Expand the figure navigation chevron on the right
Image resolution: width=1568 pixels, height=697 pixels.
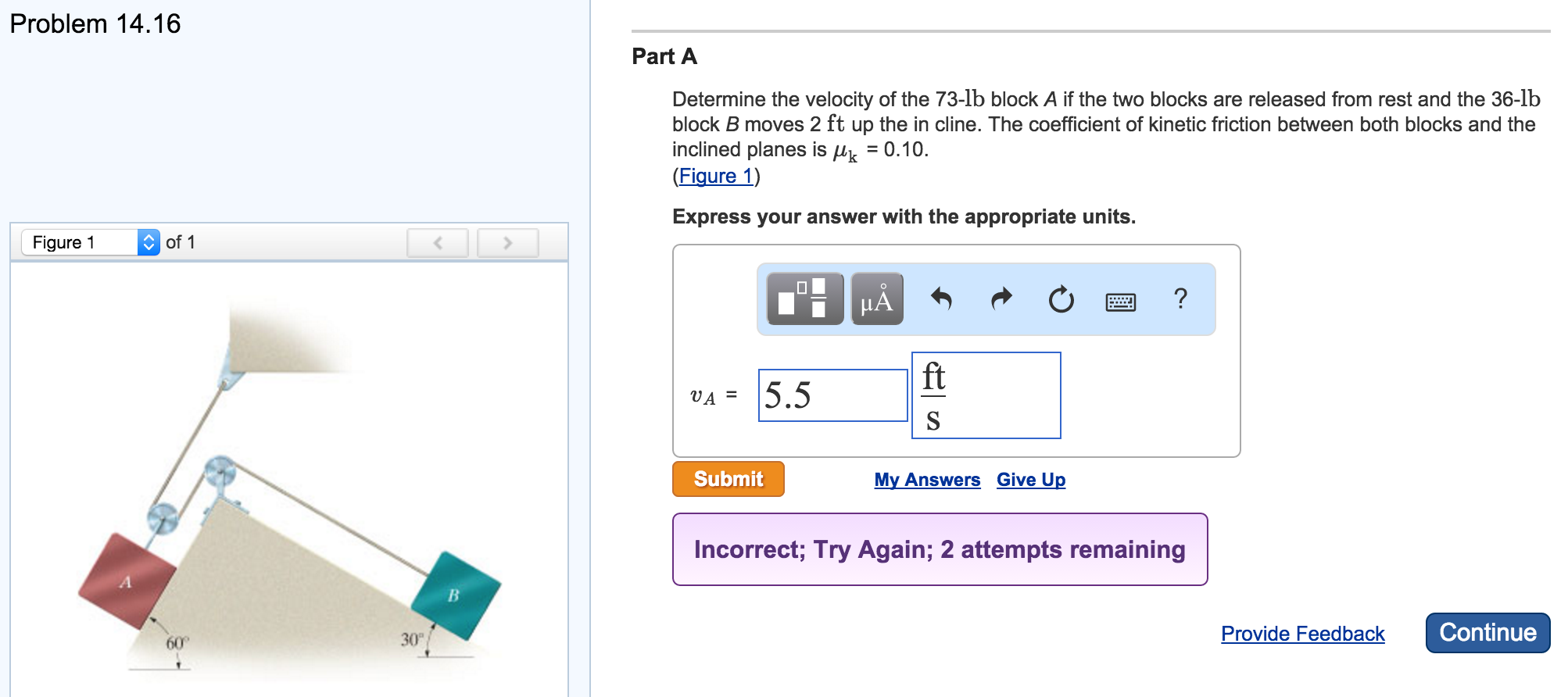pyautogui.click(x=507, y=243)
